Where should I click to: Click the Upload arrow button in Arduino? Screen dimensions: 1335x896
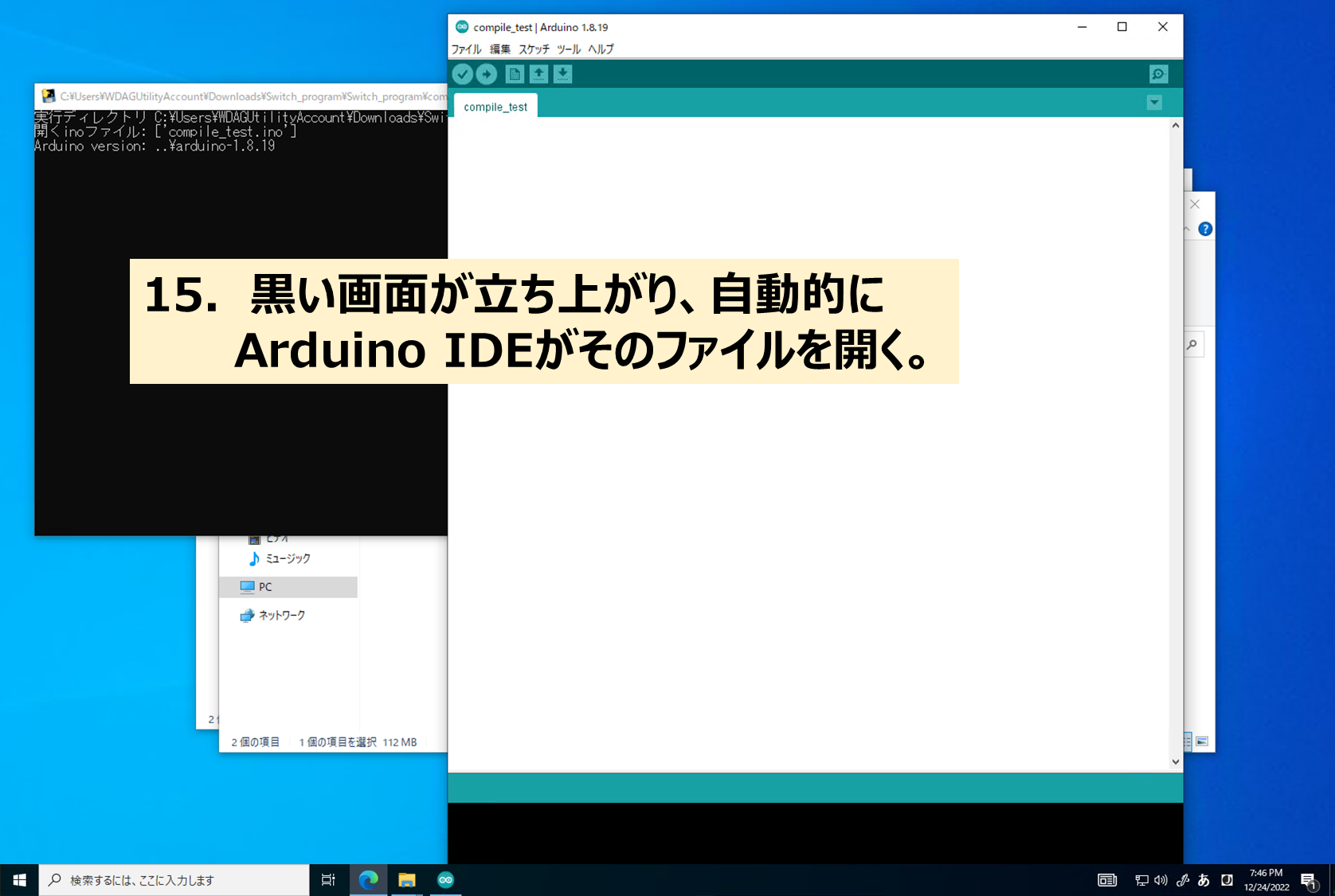click(487, 74)
